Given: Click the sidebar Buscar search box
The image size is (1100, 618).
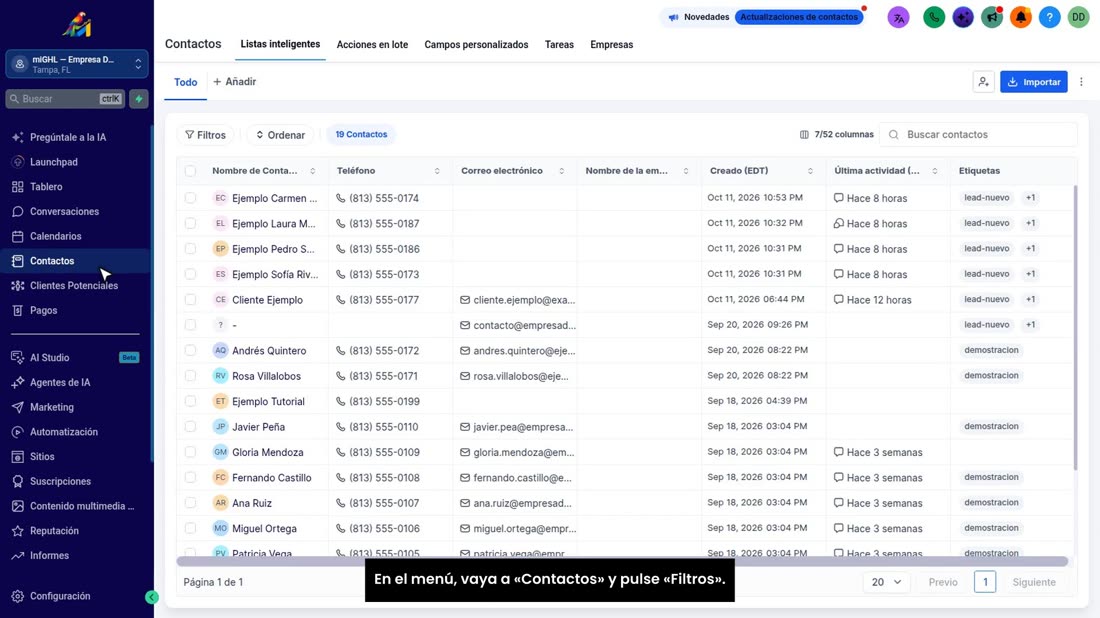Looking at the screenshot, I should point(65,99).
